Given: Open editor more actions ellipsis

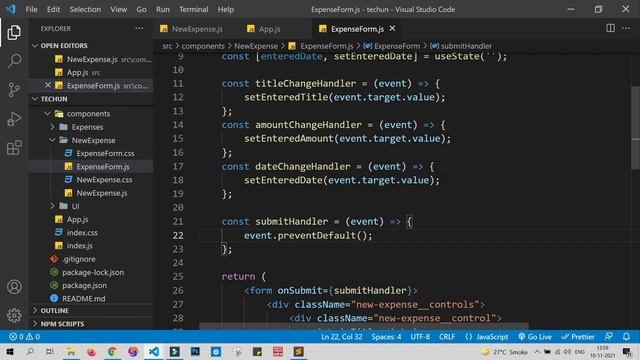Looking at the screenshot, I should (x=626, y=28).
